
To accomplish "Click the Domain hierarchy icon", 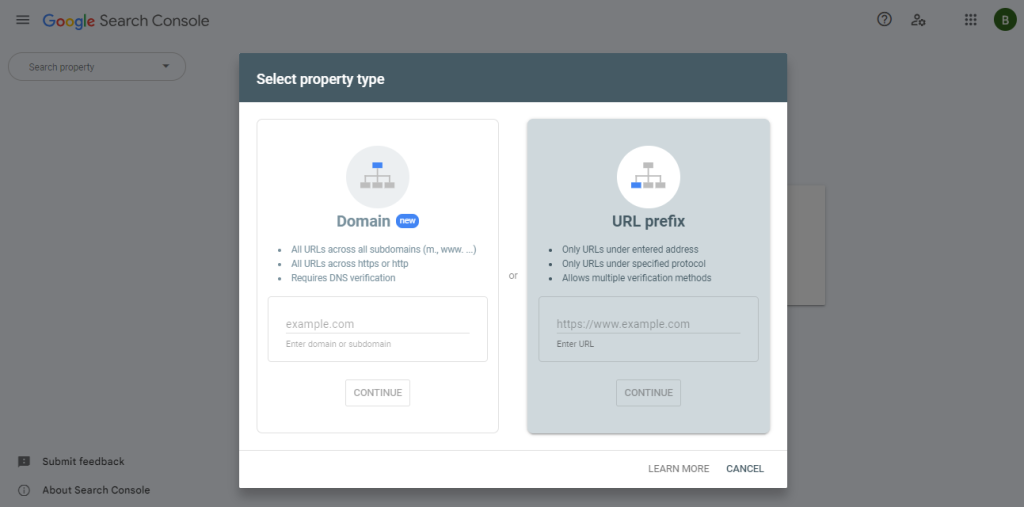I will [x=377, y=176].
